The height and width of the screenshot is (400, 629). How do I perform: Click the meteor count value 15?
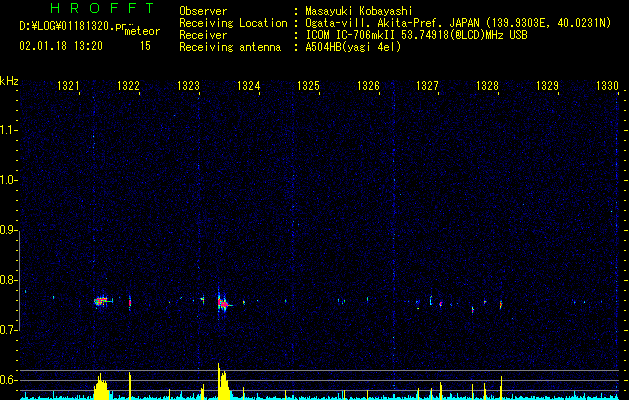(145, 46)
